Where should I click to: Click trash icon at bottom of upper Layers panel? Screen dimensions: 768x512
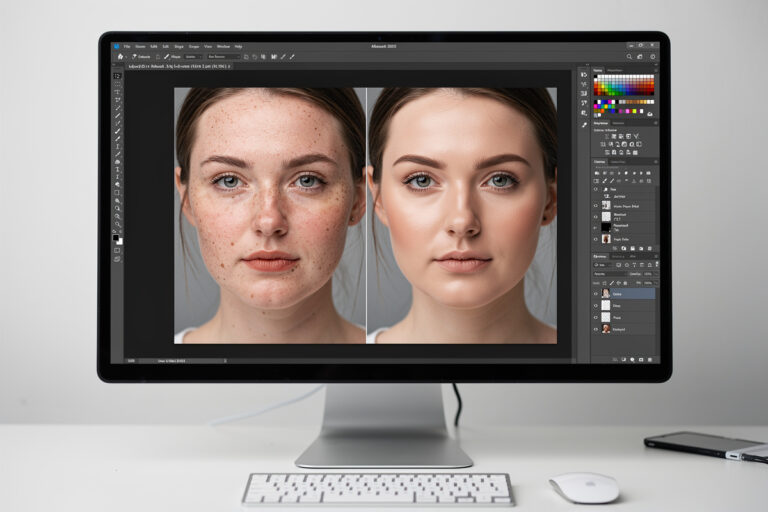(x=649, y=248)
